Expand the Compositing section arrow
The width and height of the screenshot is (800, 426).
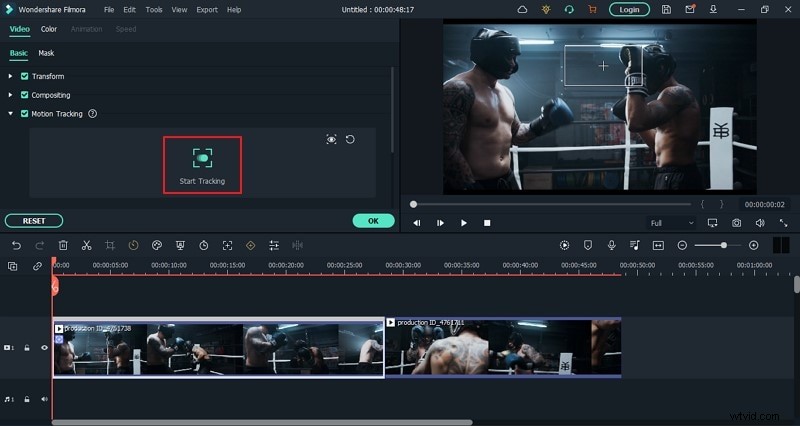pyautogui.click(x=10, y=95)
